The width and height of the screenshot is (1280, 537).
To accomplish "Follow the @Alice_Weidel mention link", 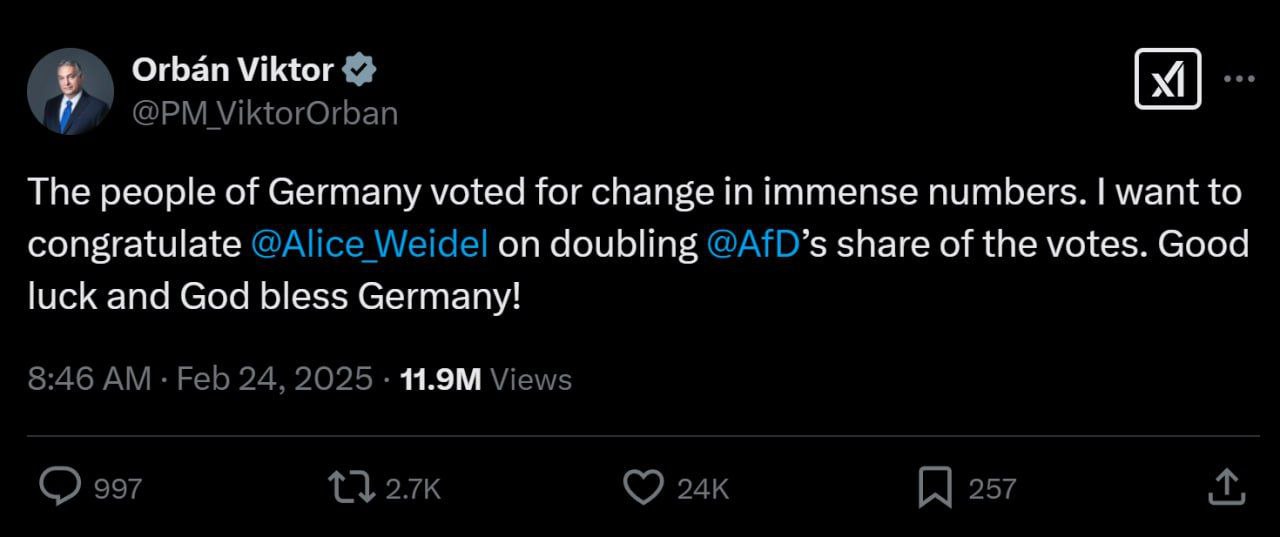I will coord(370,245).
